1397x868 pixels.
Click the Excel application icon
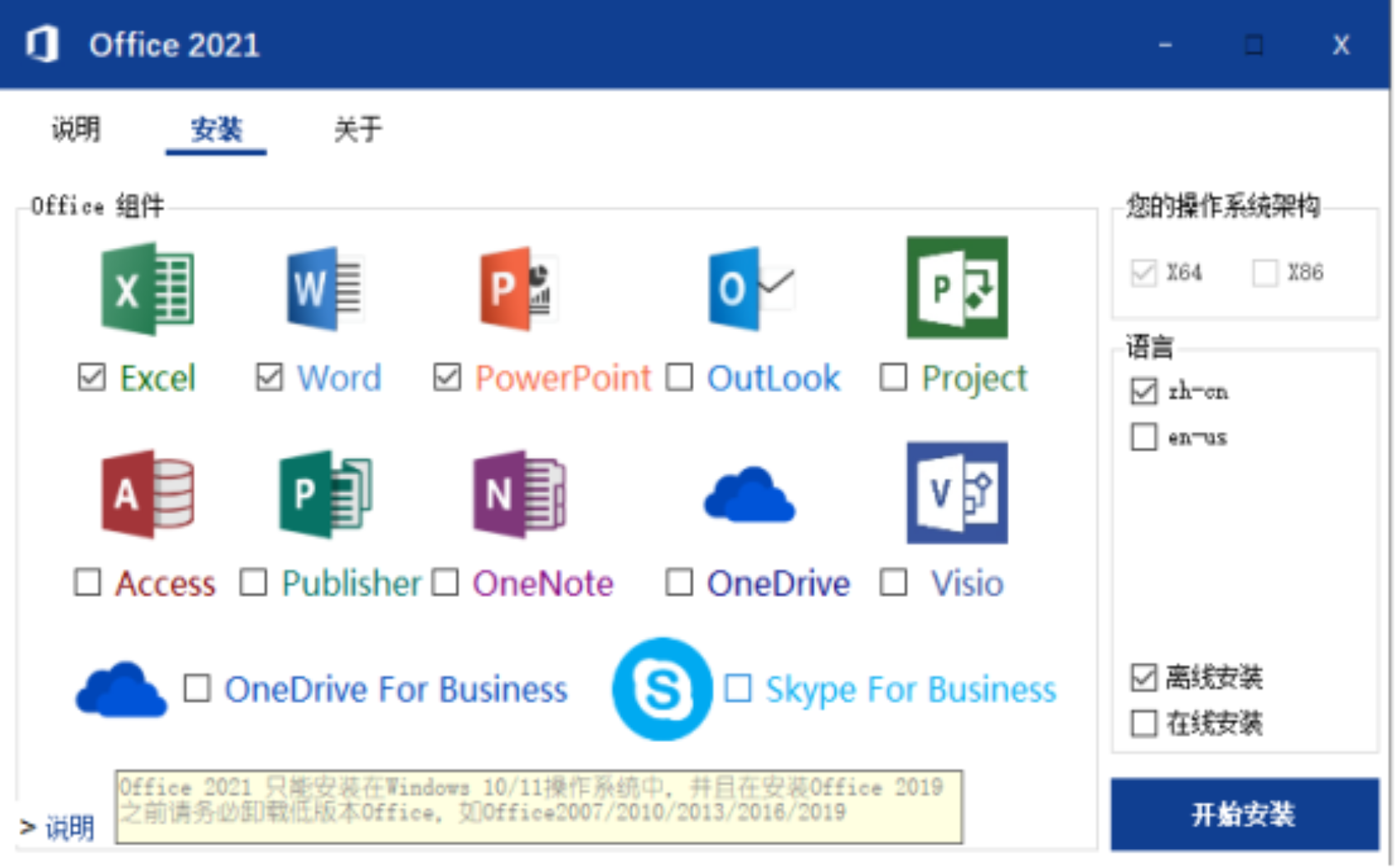click(147, 289)
